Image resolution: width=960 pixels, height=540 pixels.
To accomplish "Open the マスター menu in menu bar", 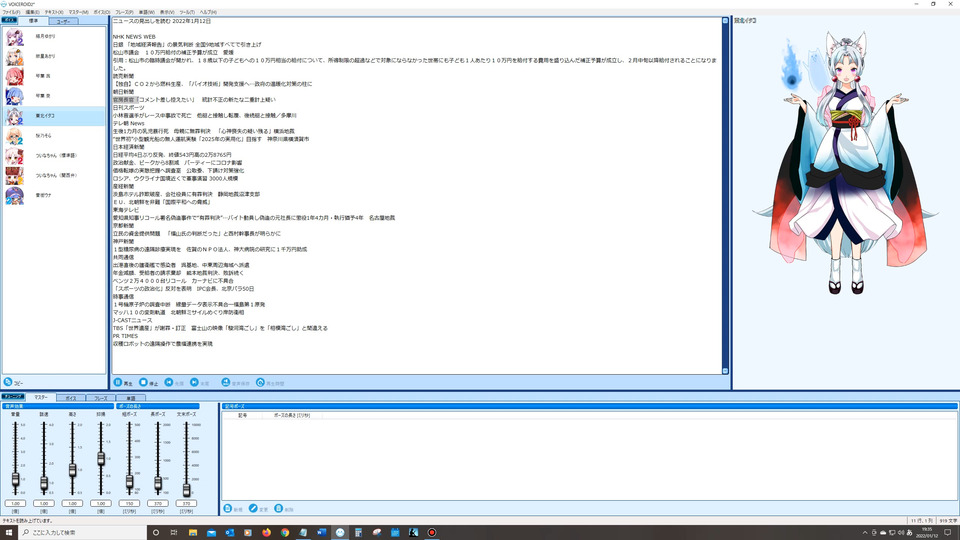I will [78, 12].
